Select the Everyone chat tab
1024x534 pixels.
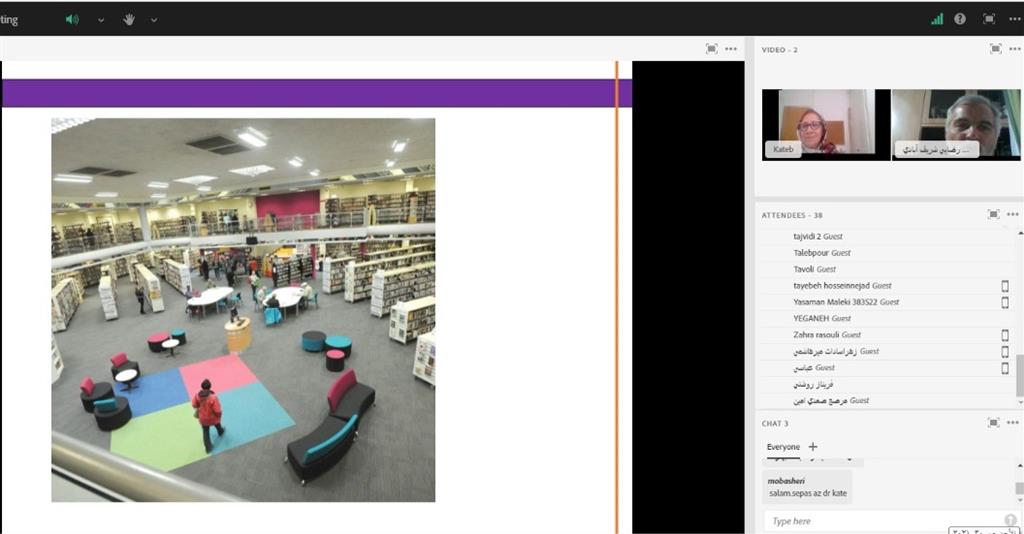coord(783,447)
